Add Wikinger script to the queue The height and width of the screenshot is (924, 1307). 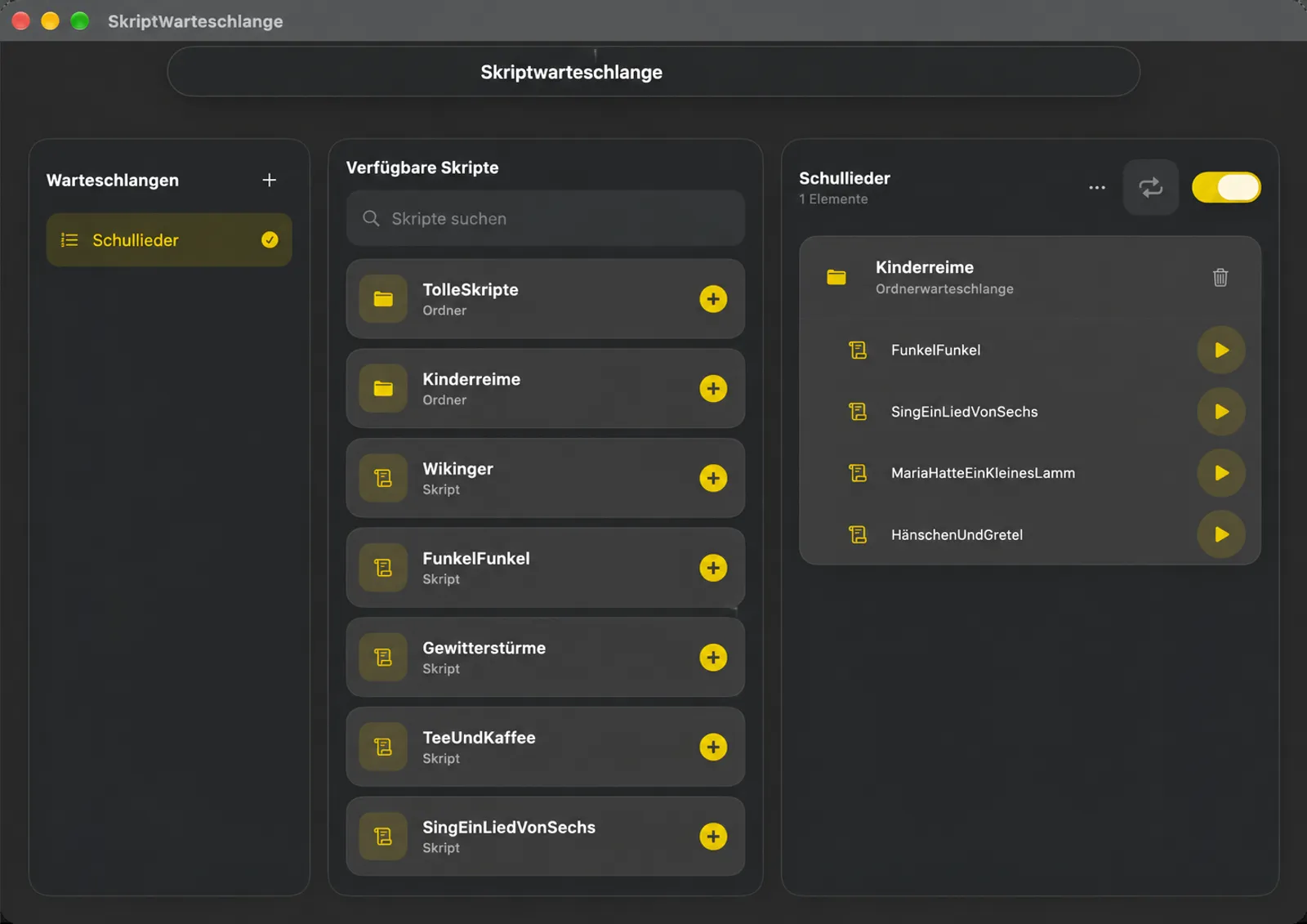pyautogui.click(x=713, y=478)
